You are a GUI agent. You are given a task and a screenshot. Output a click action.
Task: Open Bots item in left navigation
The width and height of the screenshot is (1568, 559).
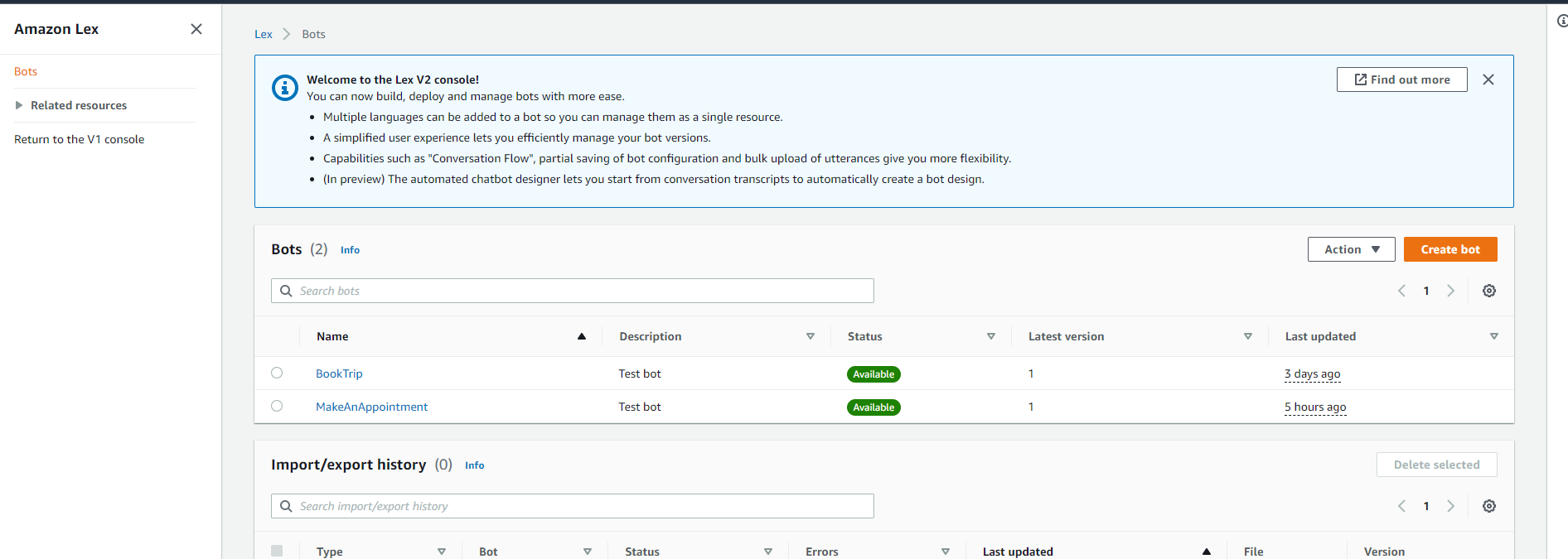[26, 71]
